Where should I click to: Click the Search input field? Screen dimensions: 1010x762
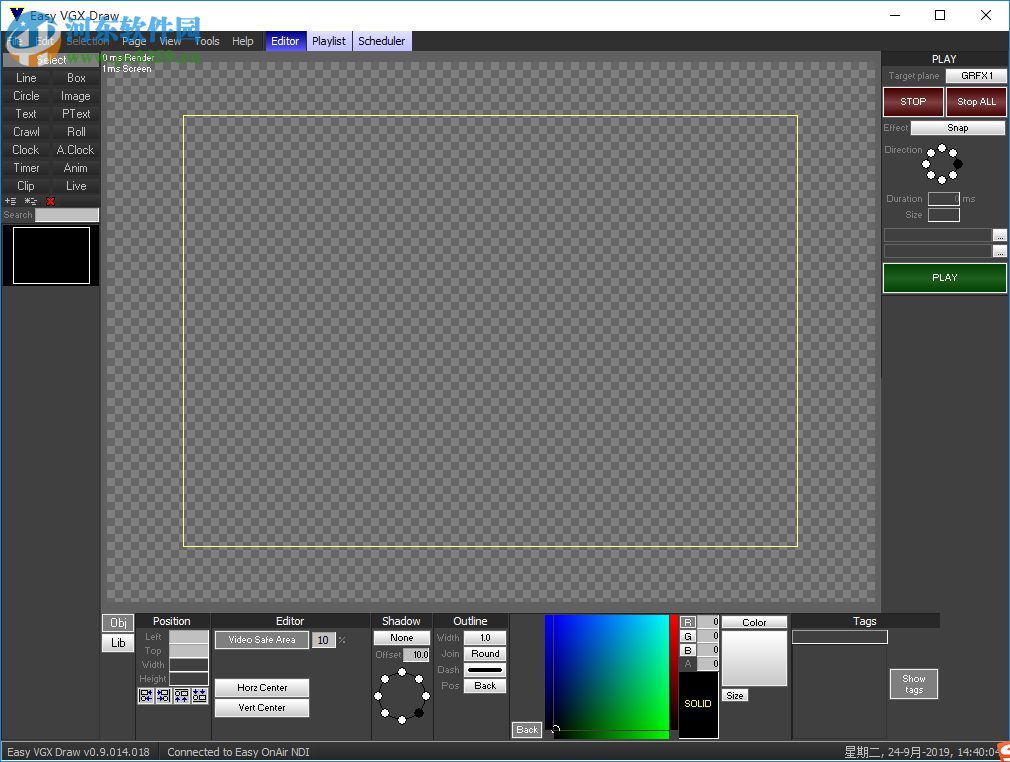pyautogui.click(x=67, y=215)
